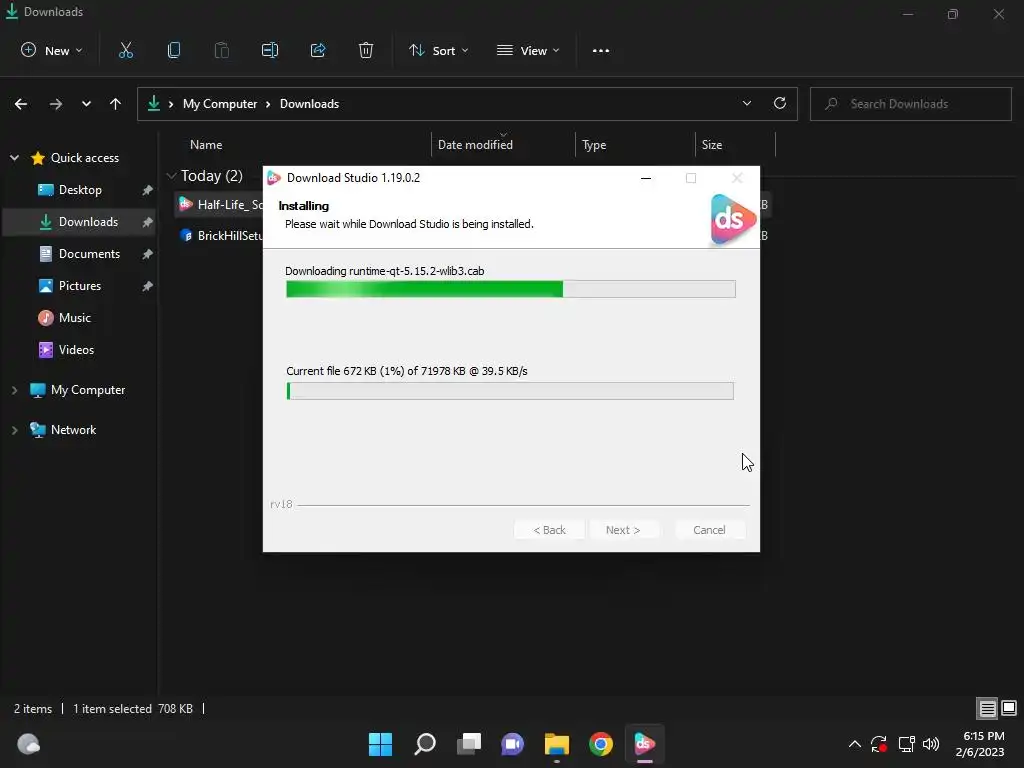Open Documents in sidebar
The height and width of the screenshot is (768, 1024).
[x=80, y=254]
